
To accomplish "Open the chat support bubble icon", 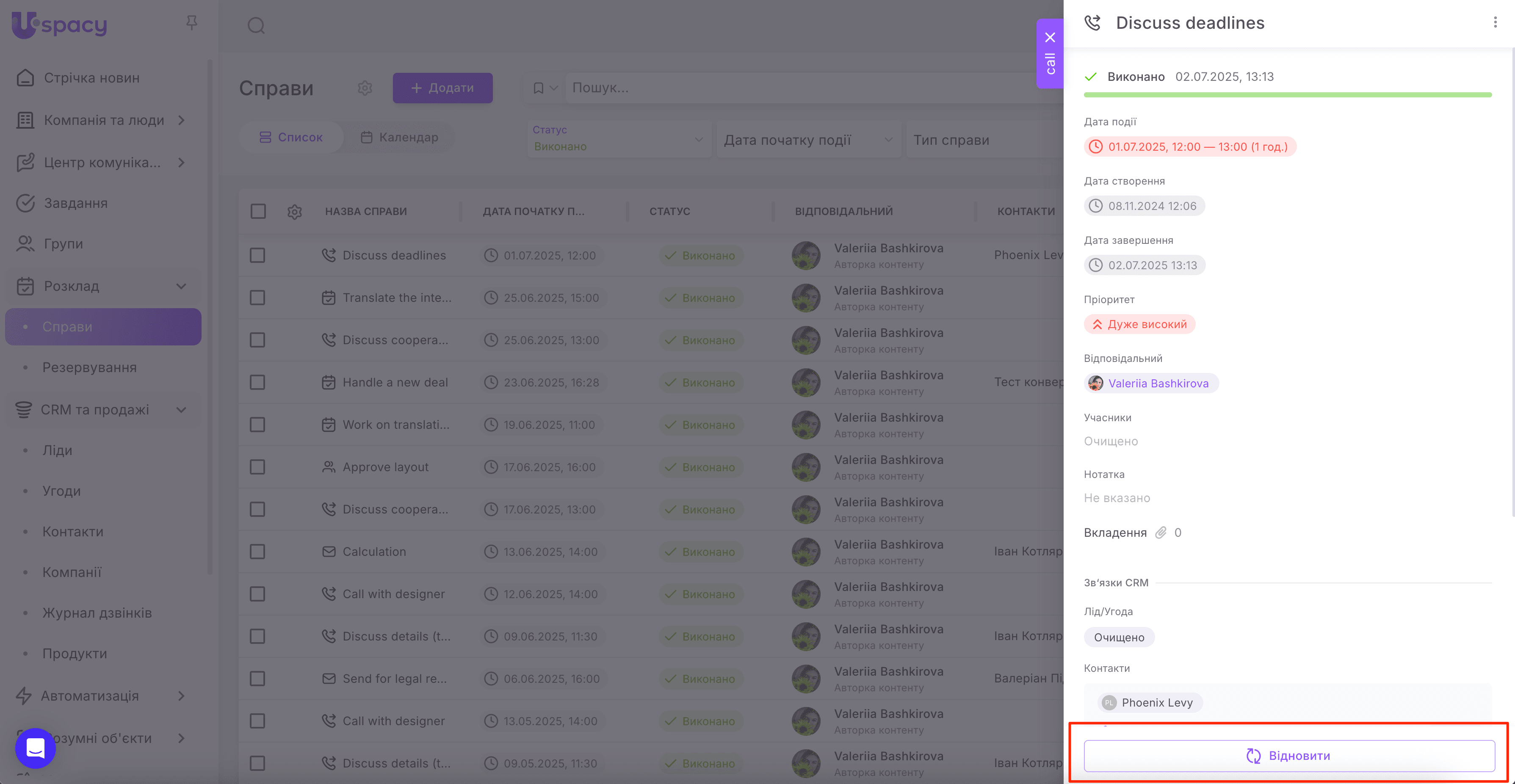I will tap(35, 748).
